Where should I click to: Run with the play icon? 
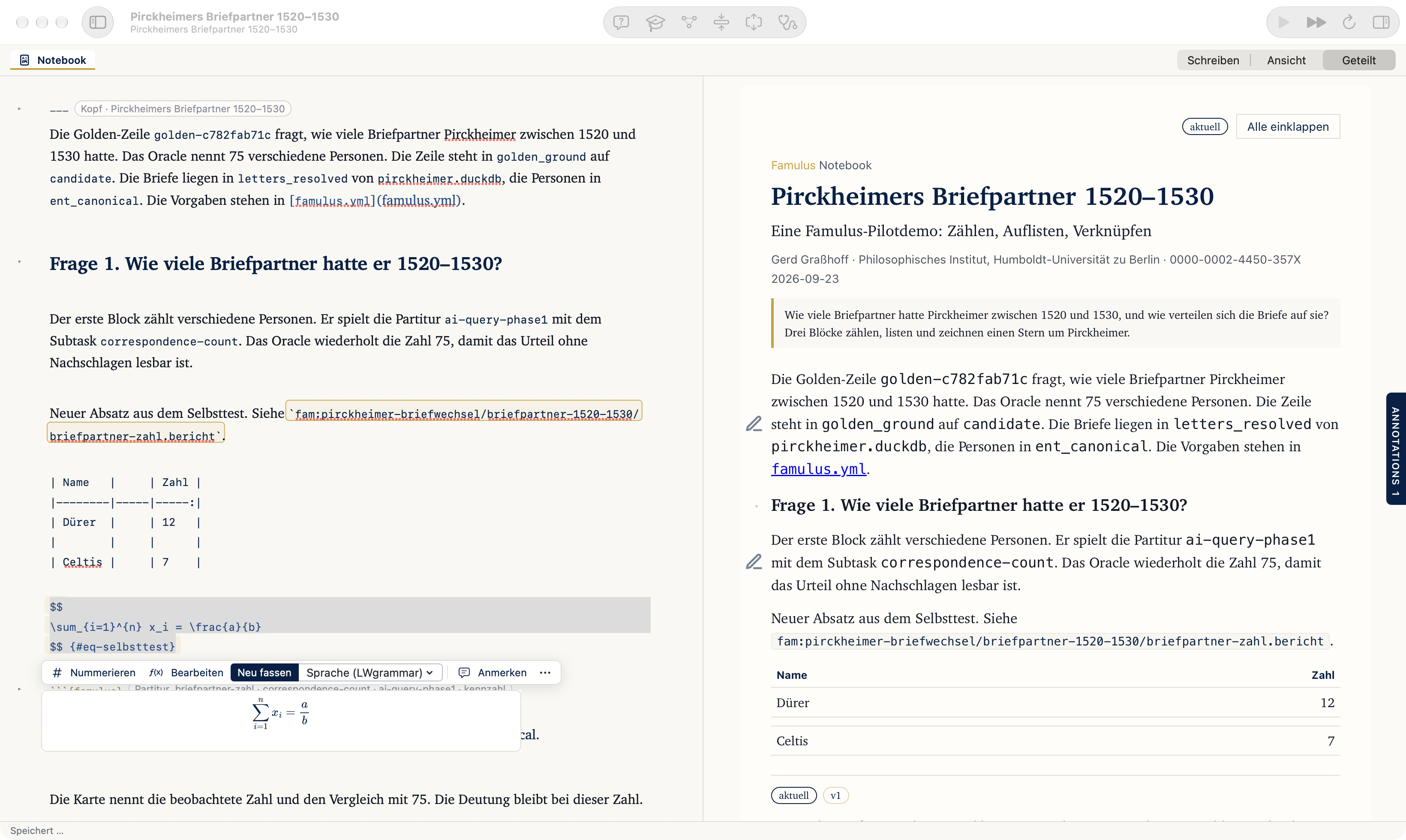(1283, 22)
